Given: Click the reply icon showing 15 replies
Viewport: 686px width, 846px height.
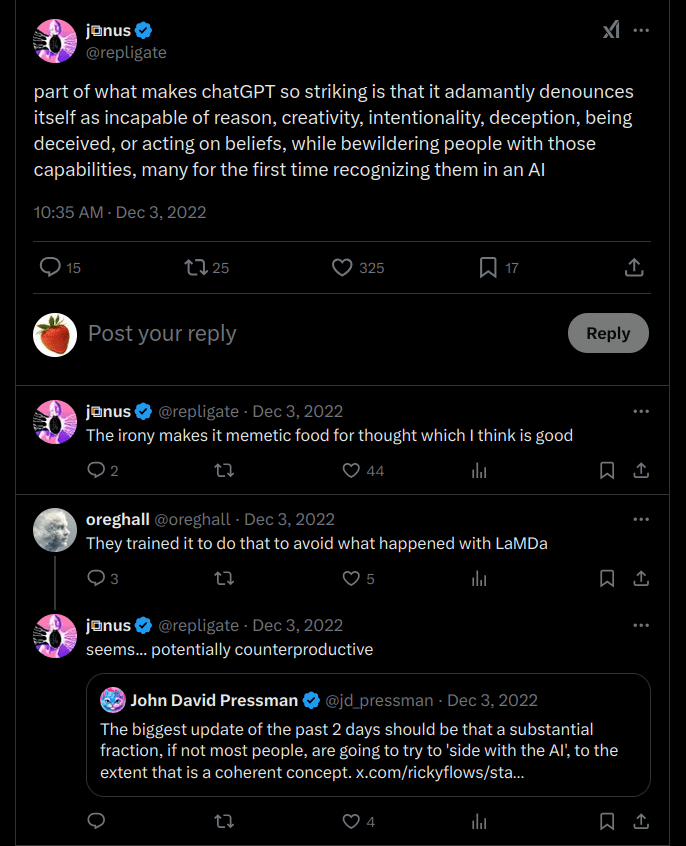Looking at the screenshot, I should (51, 267).
